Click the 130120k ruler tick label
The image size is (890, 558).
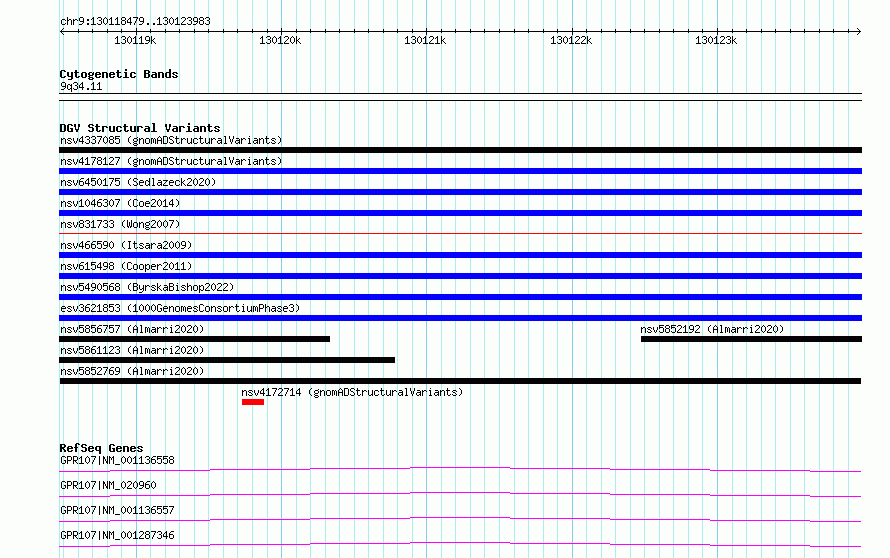(x=280, y=40)
